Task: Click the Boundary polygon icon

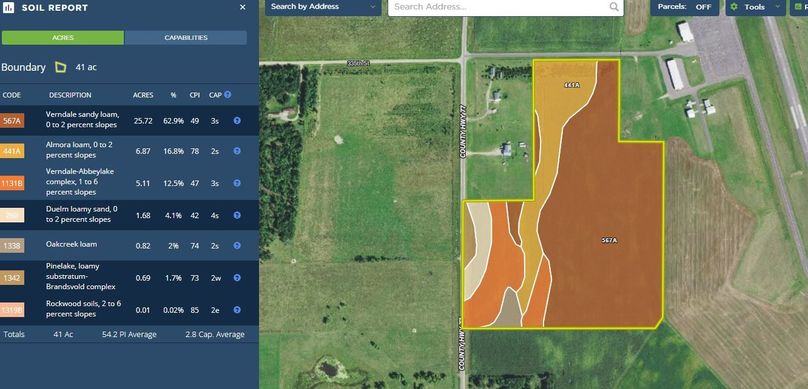Action: (x=61, y=67)
